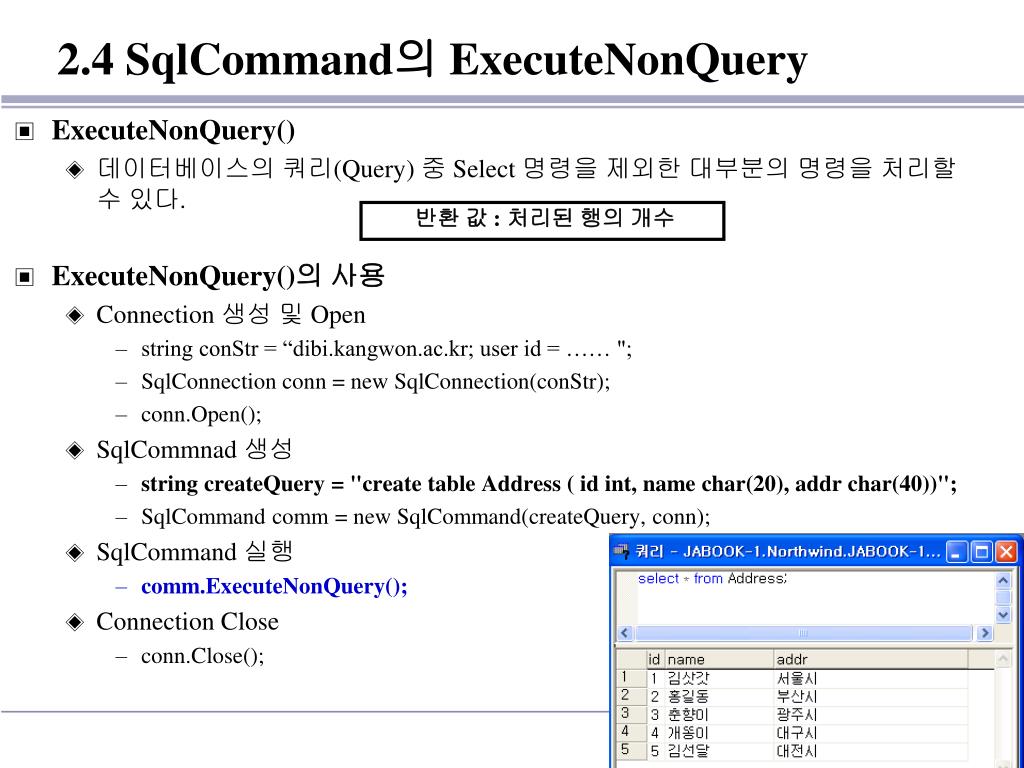This screenshot has width=1024, height=768.
Task: Select row header 3 in results grid
Action: pos(630,714)
